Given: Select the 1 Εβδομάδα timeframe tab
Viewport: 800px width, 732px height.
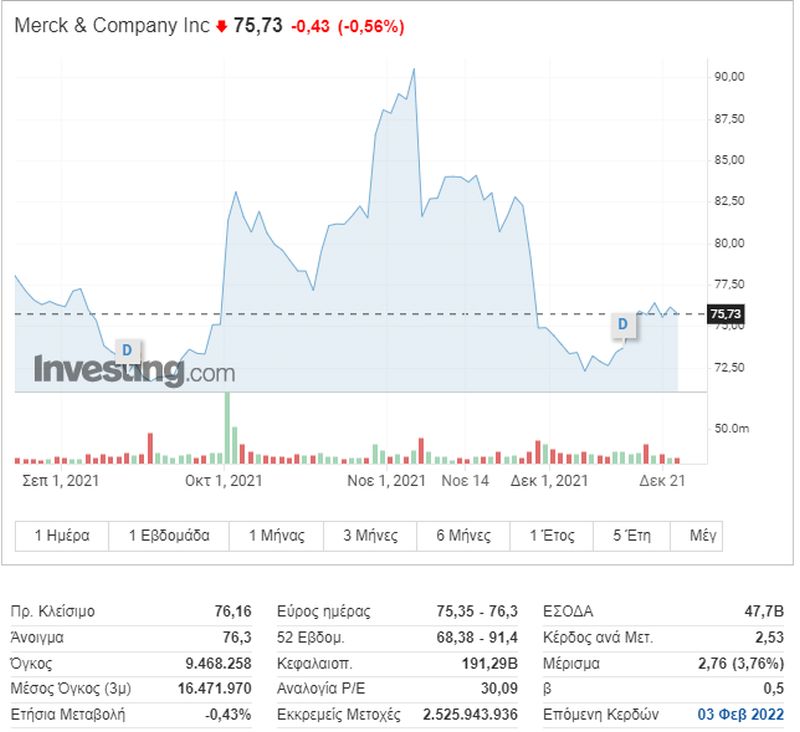Looking at the screenshot, I should click(x=169, y=536).
